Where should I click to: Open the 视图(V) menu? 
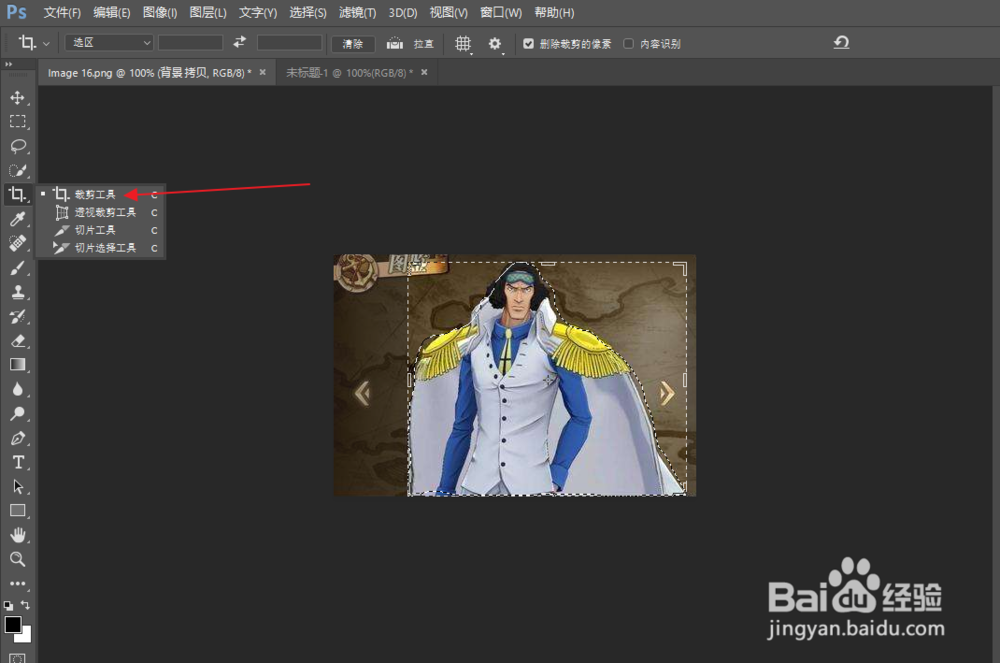448,13
